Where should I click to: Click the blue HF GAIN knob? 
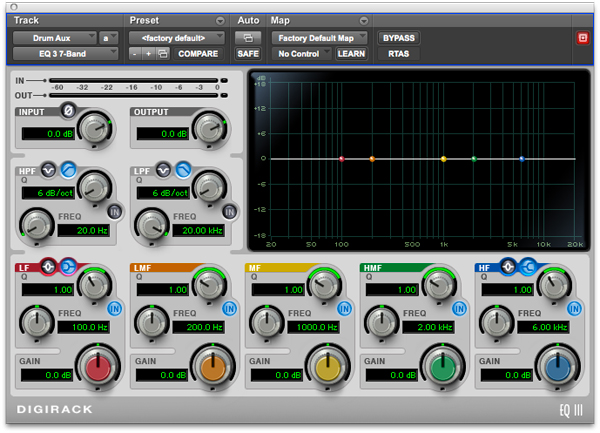pyautogui.click(x=558, y=367)
